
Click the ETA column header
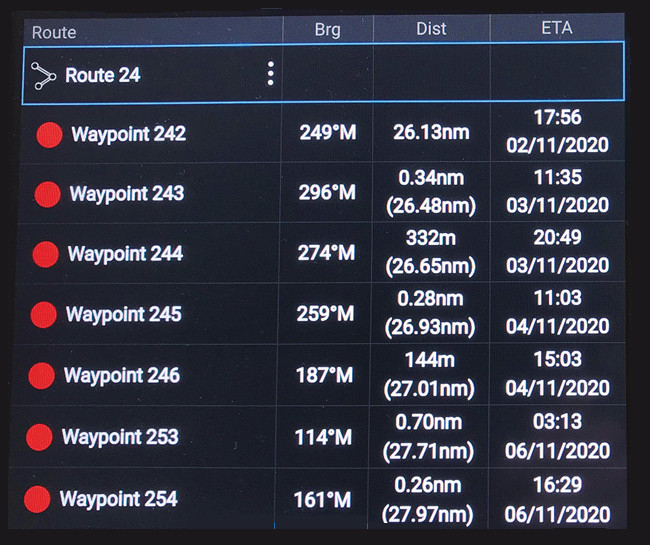557,28
